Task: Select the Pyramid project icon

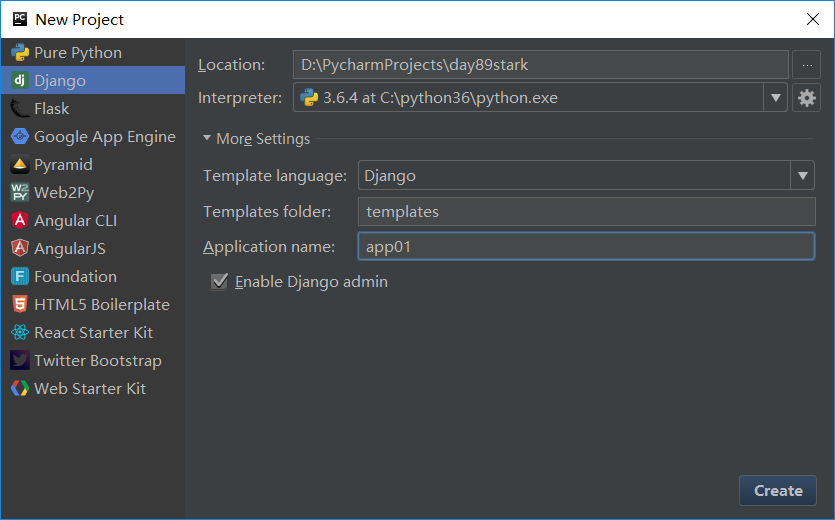Action: click(x=20, y=165)
